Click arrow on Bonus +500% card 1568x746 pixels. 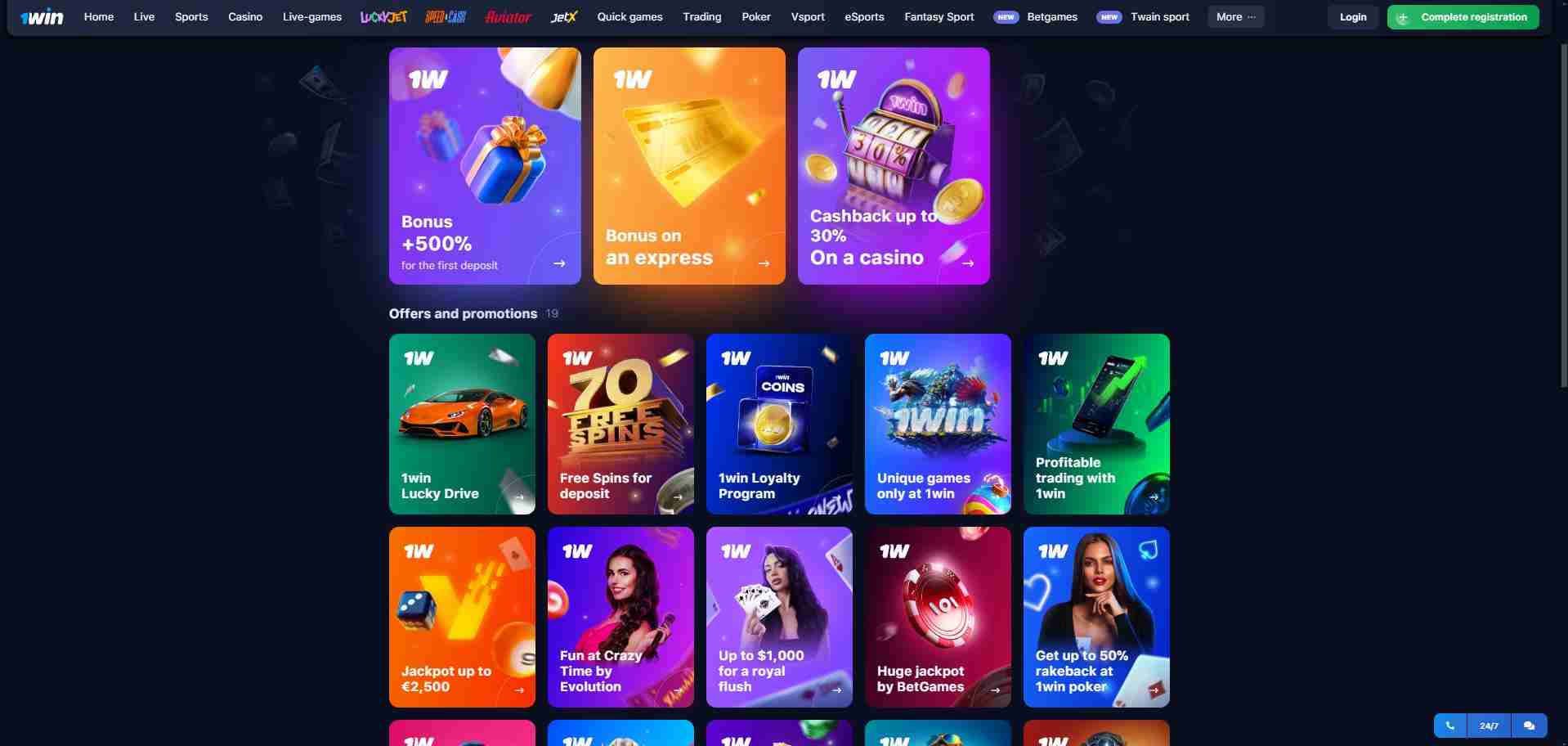(x=559, y=263)
